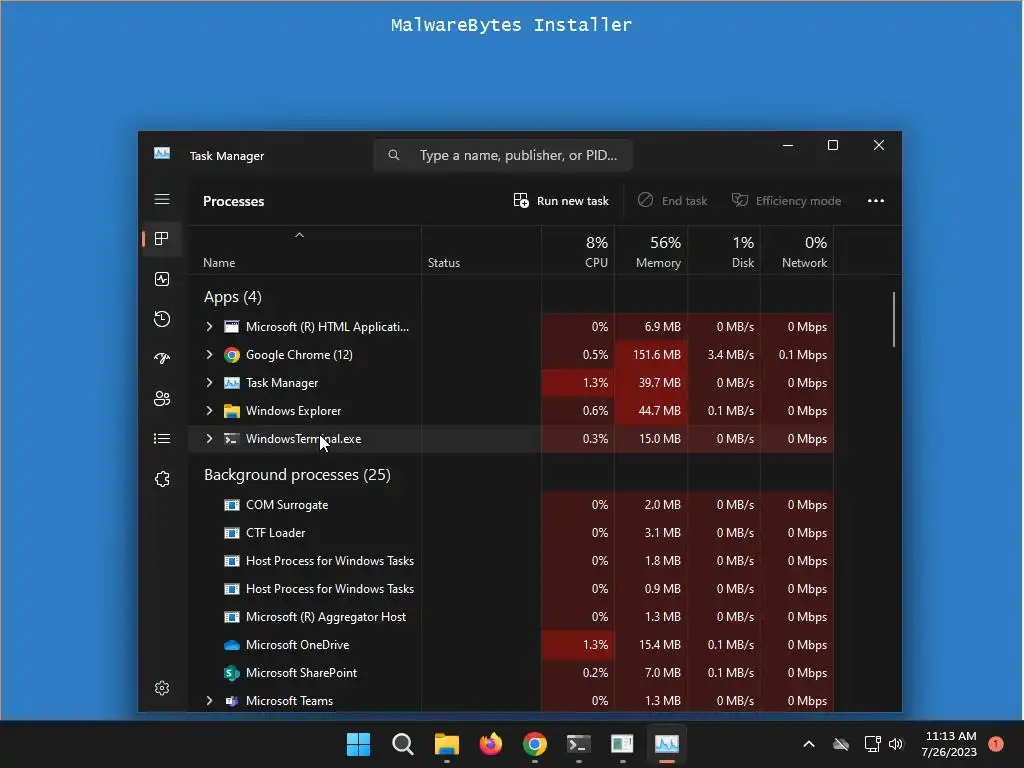Image resolution: width=1024 pixels, height=768 pixels.
Task: Switch to Terminal in the taskbar
Action: 579,744
